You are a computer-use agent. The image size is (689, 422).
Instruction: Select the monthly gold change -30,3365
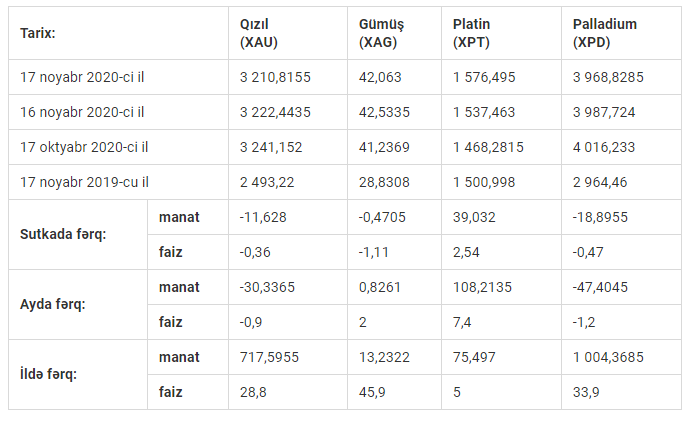tap(267, 287)
